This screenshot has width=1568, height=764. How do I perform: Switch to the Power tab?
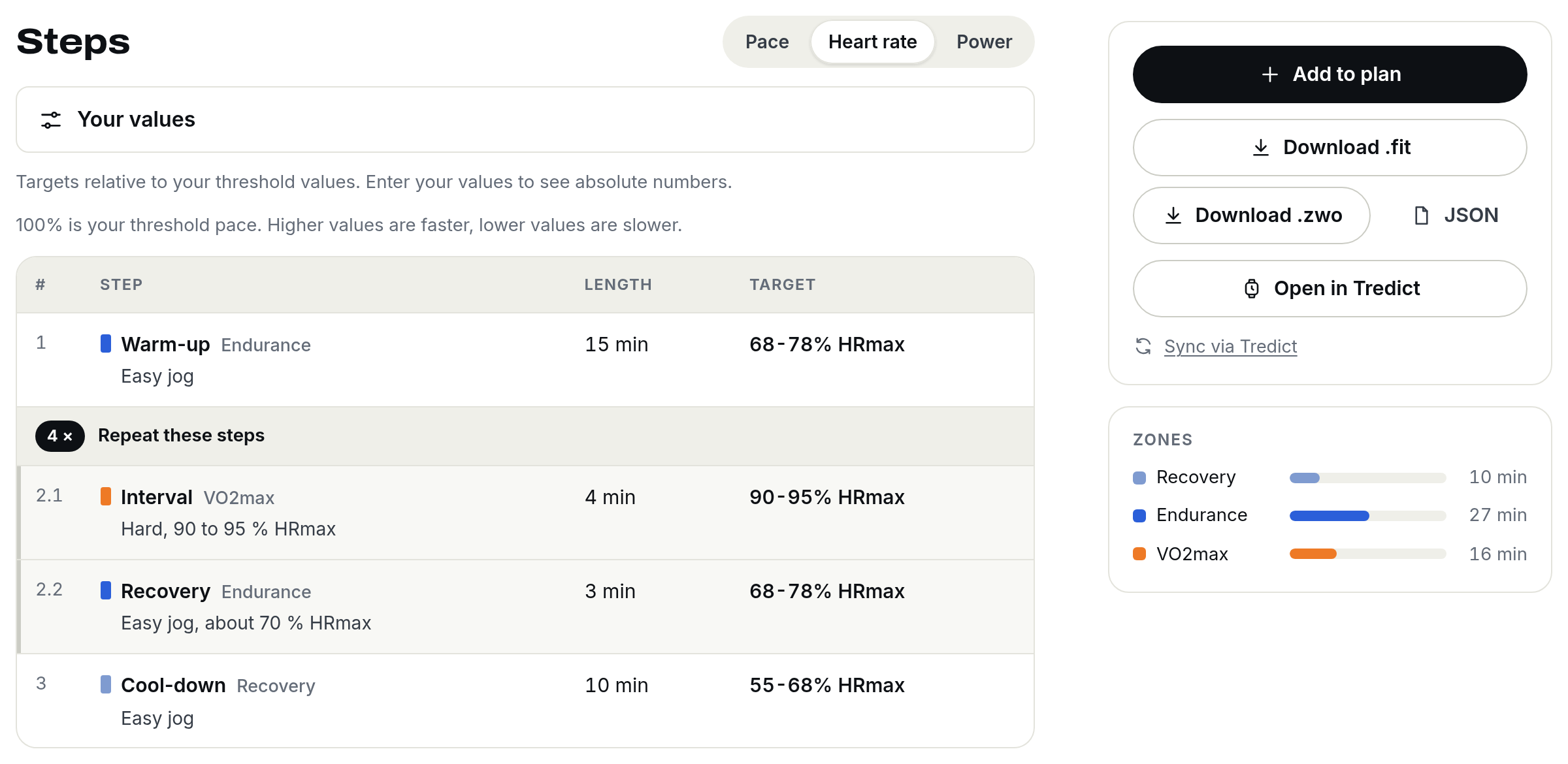(x=984, y=42)
